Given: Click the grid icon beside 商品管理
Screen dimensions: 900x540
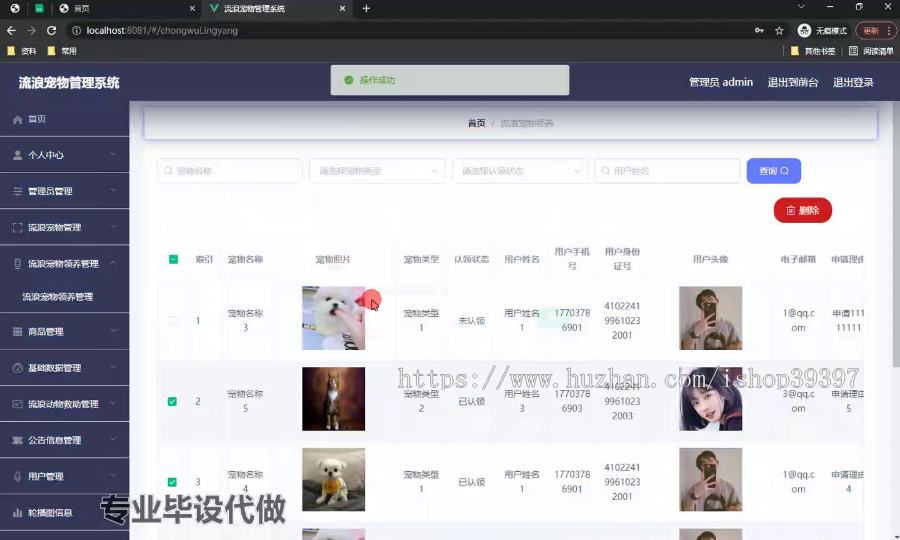Looking at the screenshot, I should tap(17, 332).
